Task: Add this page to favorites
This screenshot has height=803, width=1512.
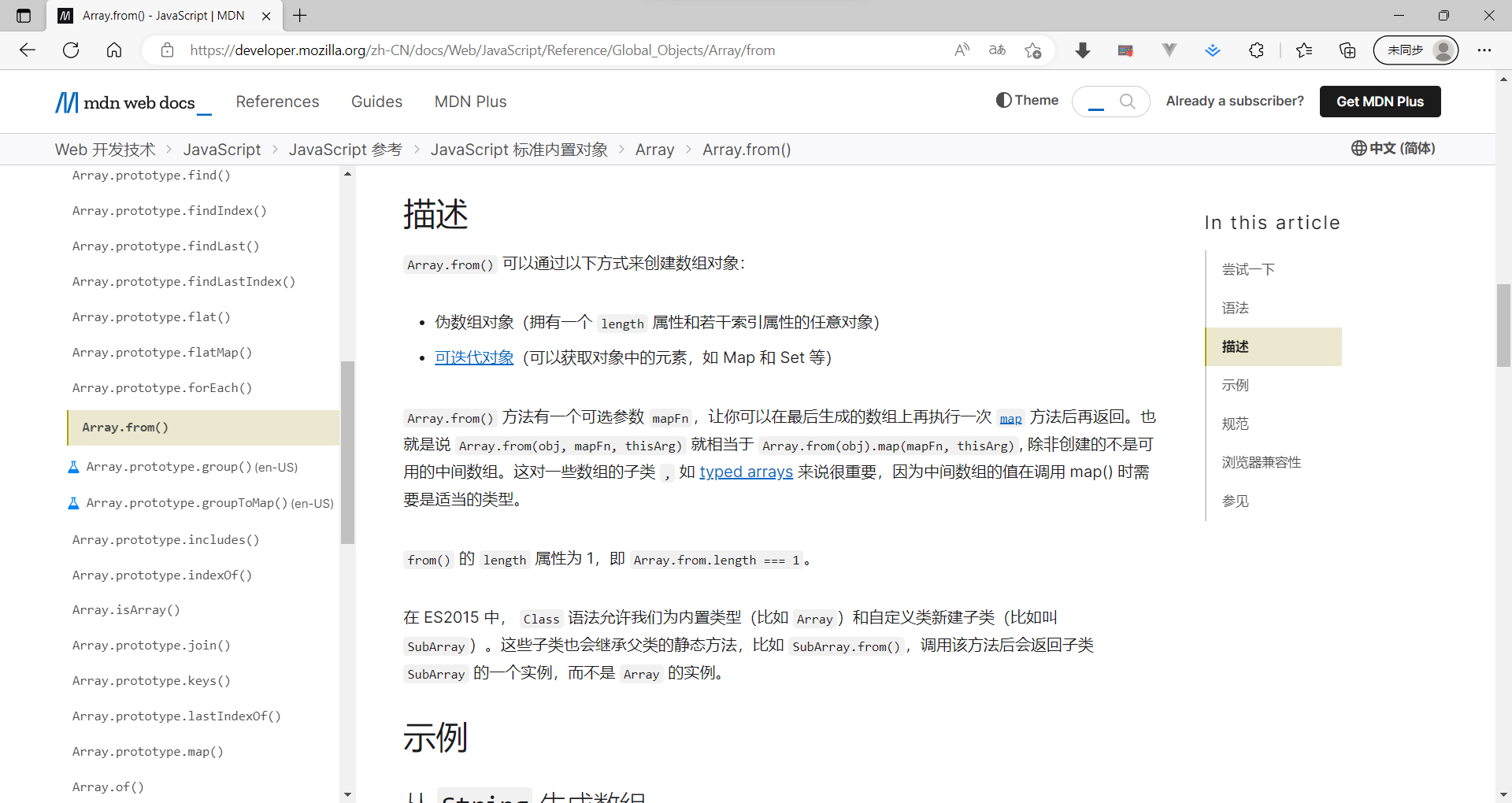Action: click(x=1033, y=50)
